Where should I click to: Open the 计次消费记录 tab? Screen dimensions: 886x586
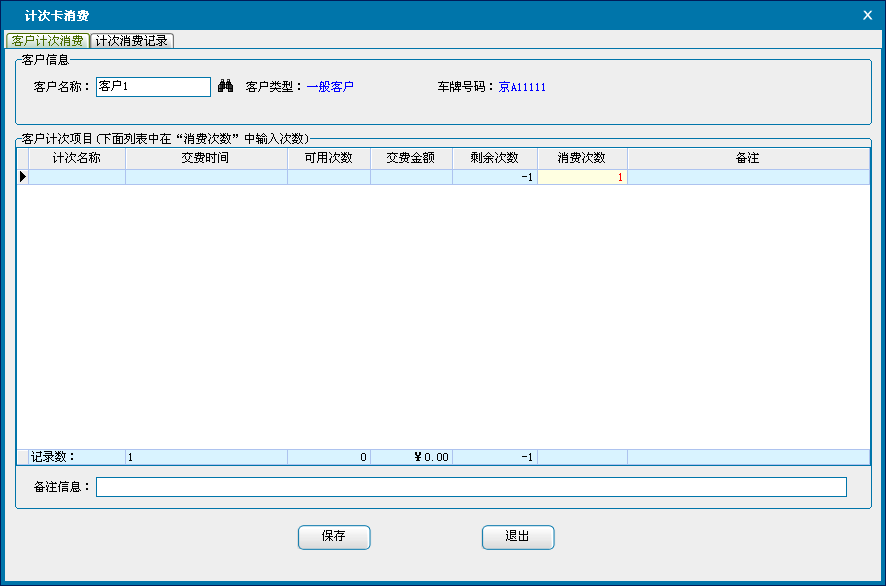pos(132,41)
